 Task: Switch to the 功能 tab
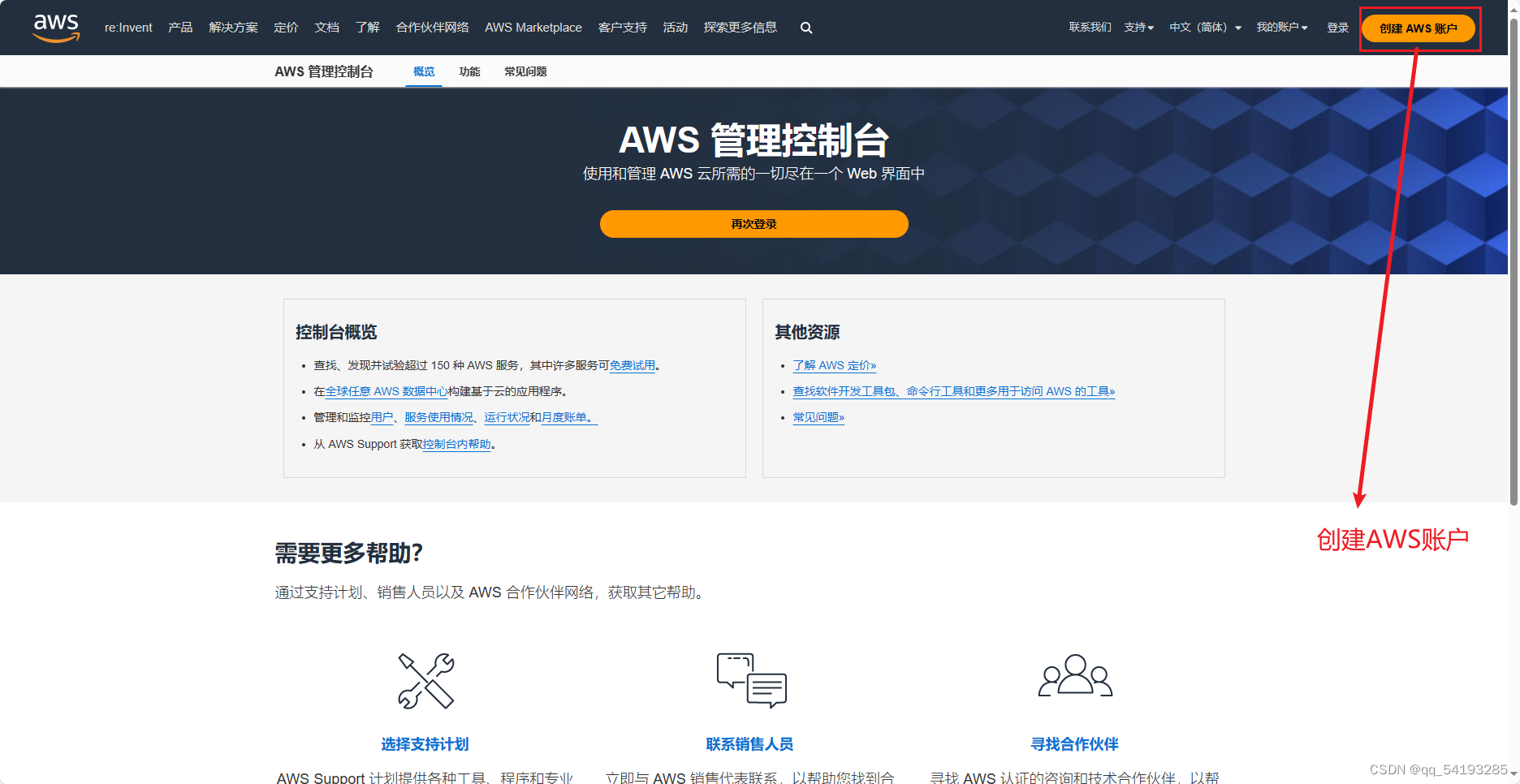pos(469,71)
